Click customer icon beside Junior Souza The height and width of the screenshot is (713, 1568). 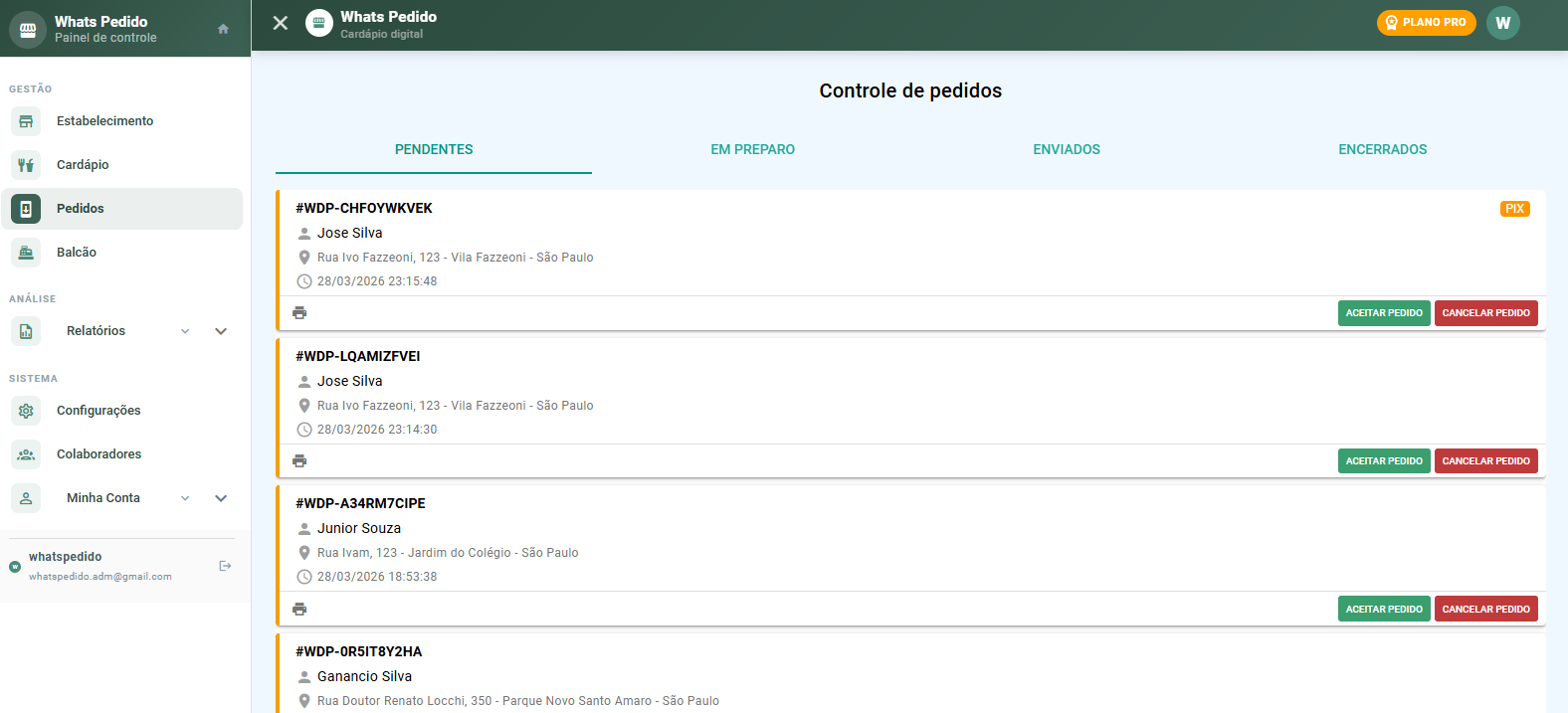tap(304, 529)
